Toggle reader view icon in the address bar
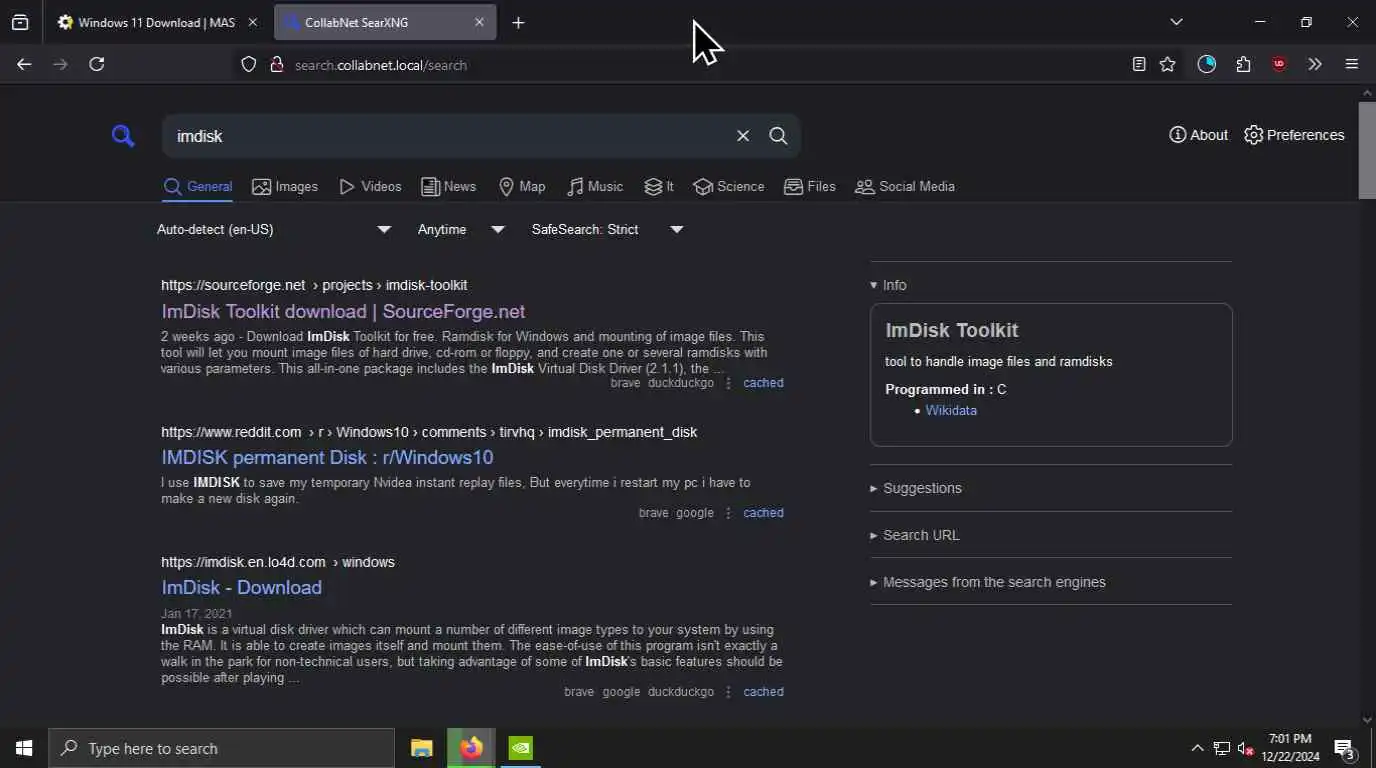 [1138, 64]
